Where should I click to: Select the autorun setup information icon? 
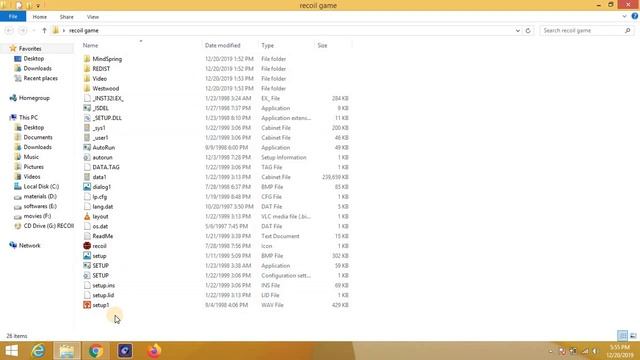click(x=87, y=157)
